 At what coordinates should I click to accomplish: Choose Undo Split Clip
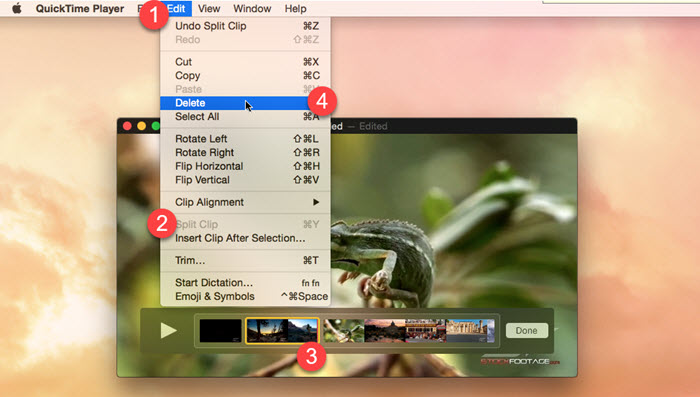click(246, 26)
